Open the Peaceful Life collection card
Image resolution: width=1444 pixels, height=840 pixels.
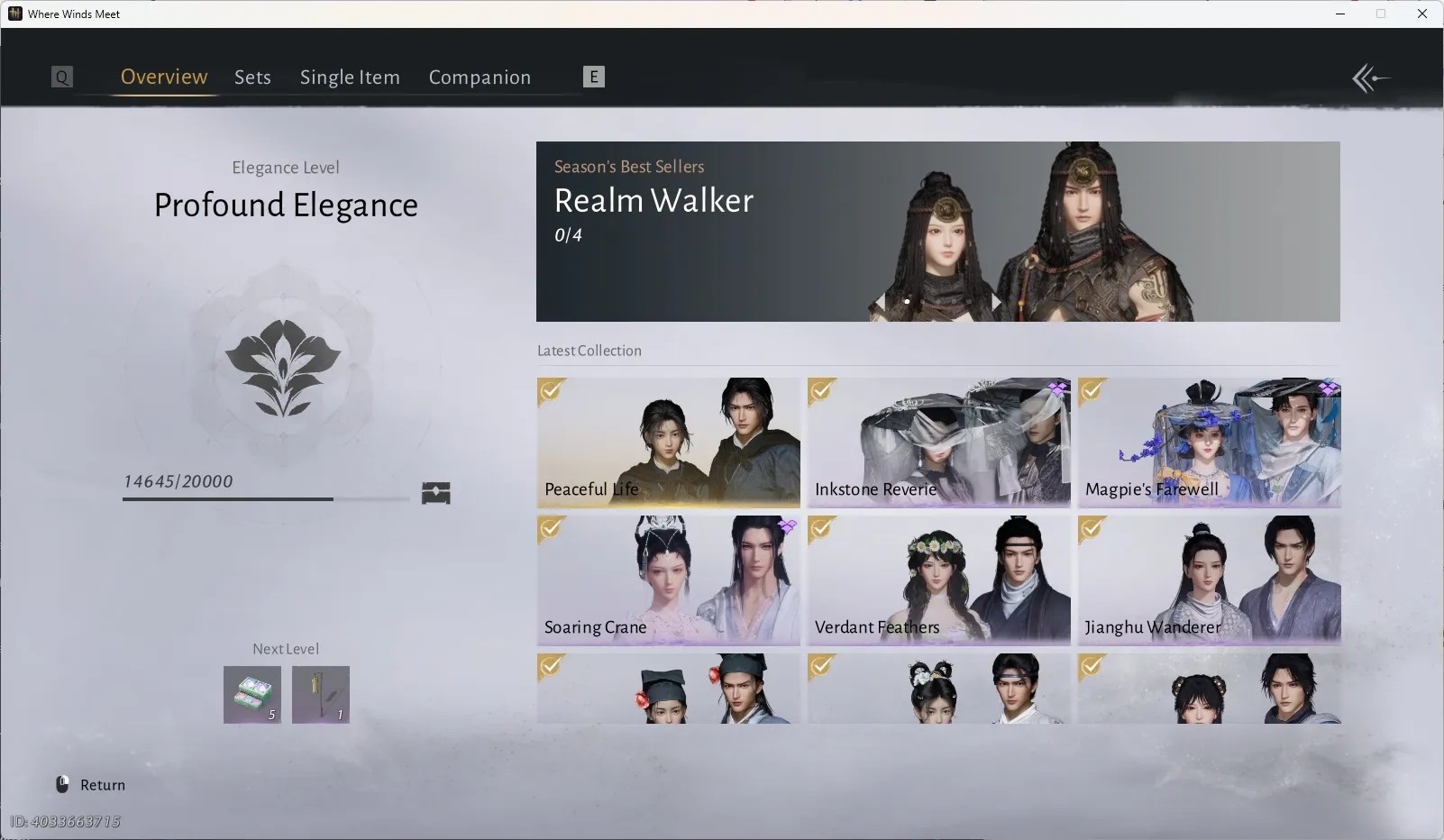[669, 443]
